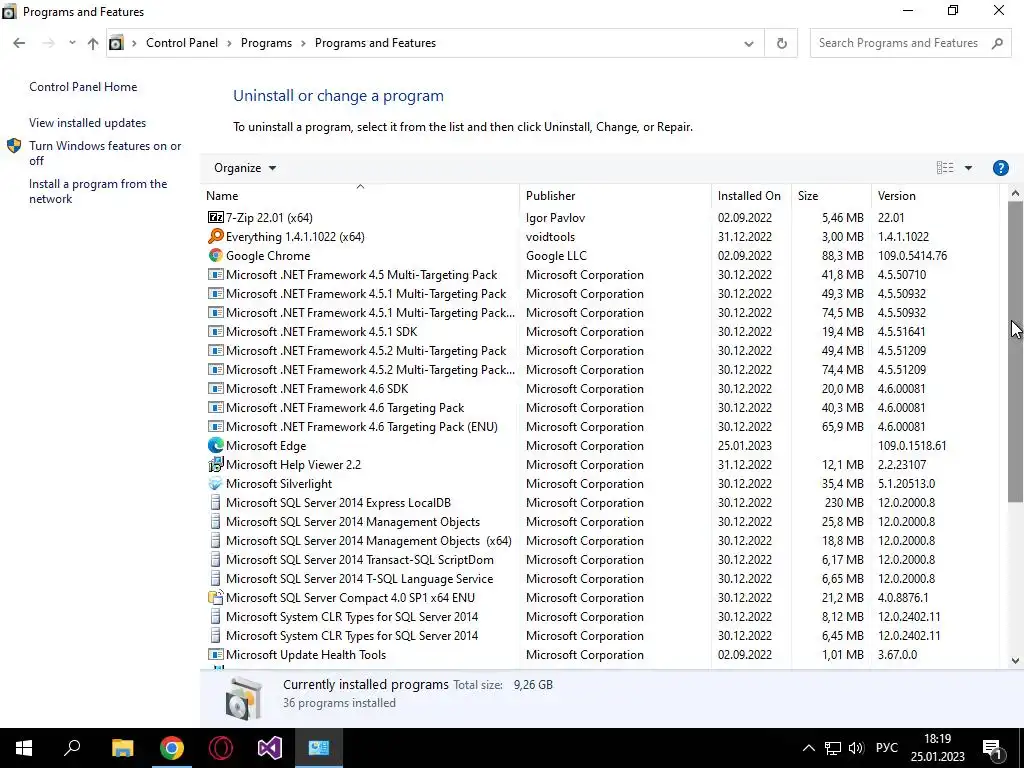Sort the list by Version column

935,195
